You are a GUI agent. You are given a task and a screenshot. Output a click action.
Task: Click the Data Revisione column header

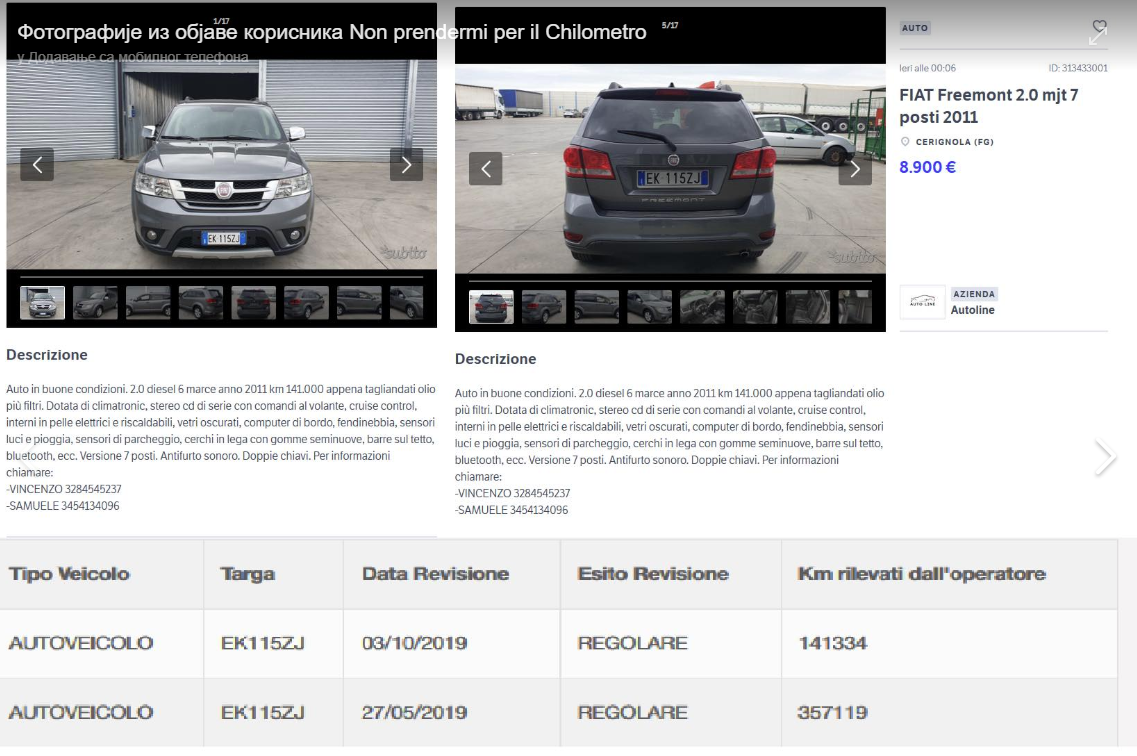(435, 574)
